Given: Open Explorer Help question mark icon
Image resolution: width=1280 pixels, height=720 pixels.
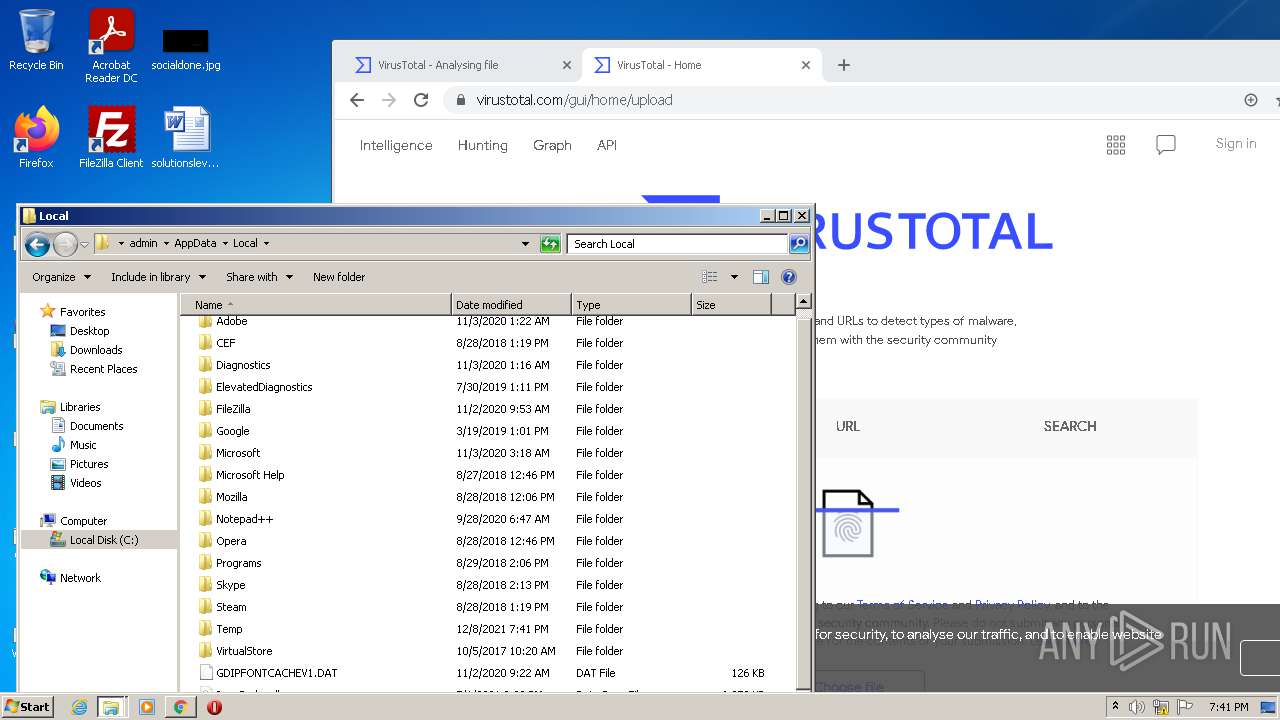Looking at the screenshot, I should click(789, 277).
